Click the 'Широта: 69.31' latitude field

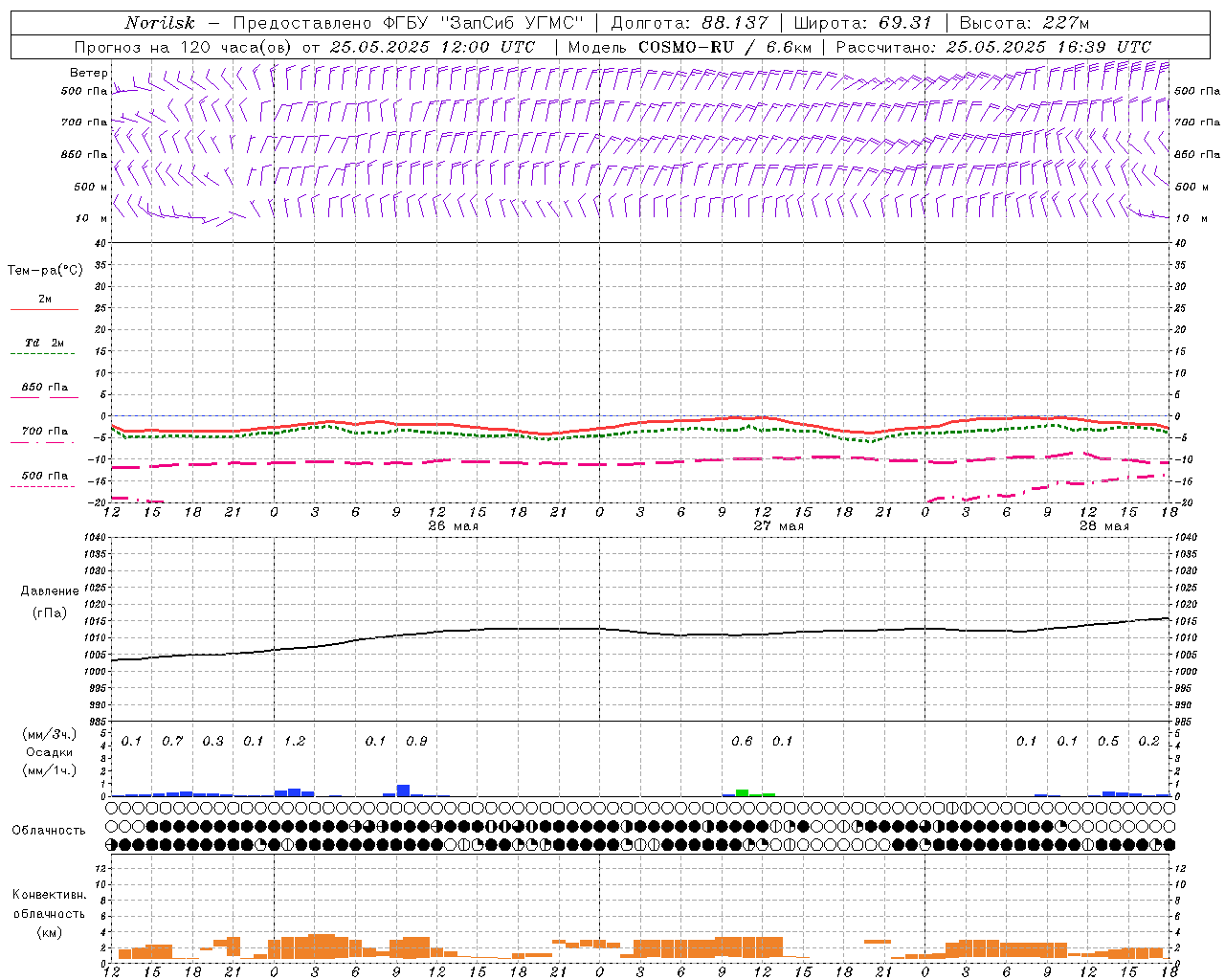[862, 23]
